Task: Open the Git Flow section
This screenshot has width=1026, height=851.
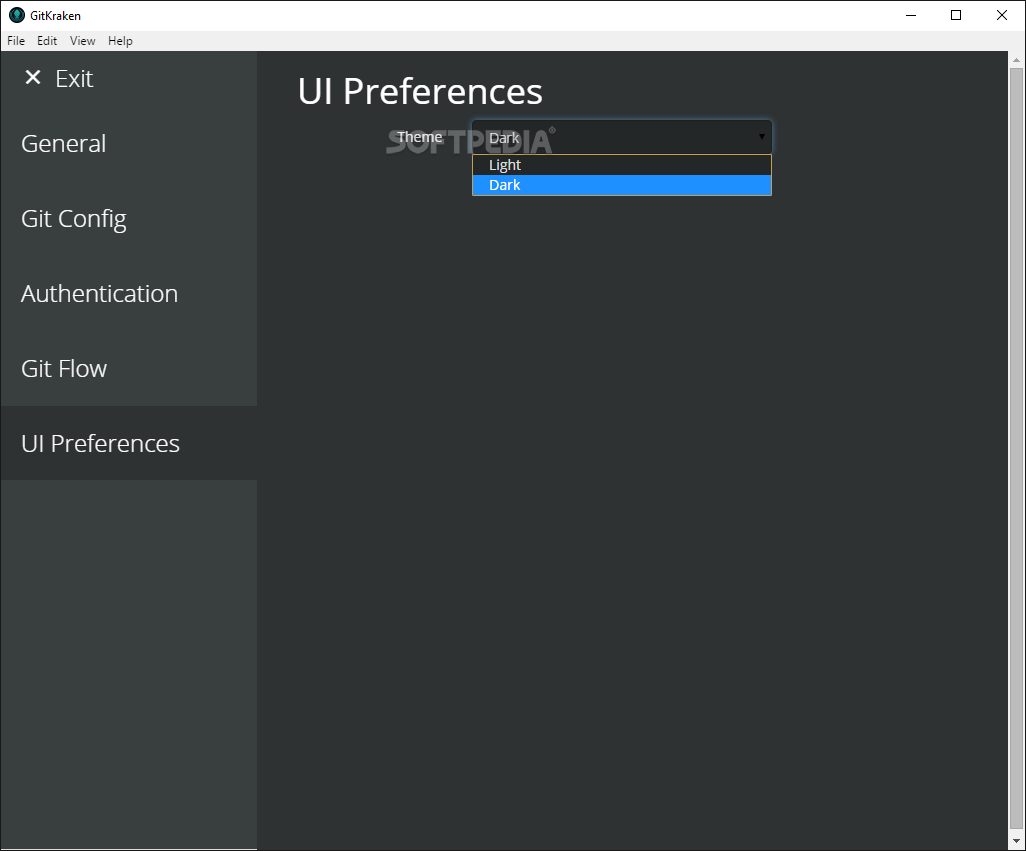Action: (129, 369)
